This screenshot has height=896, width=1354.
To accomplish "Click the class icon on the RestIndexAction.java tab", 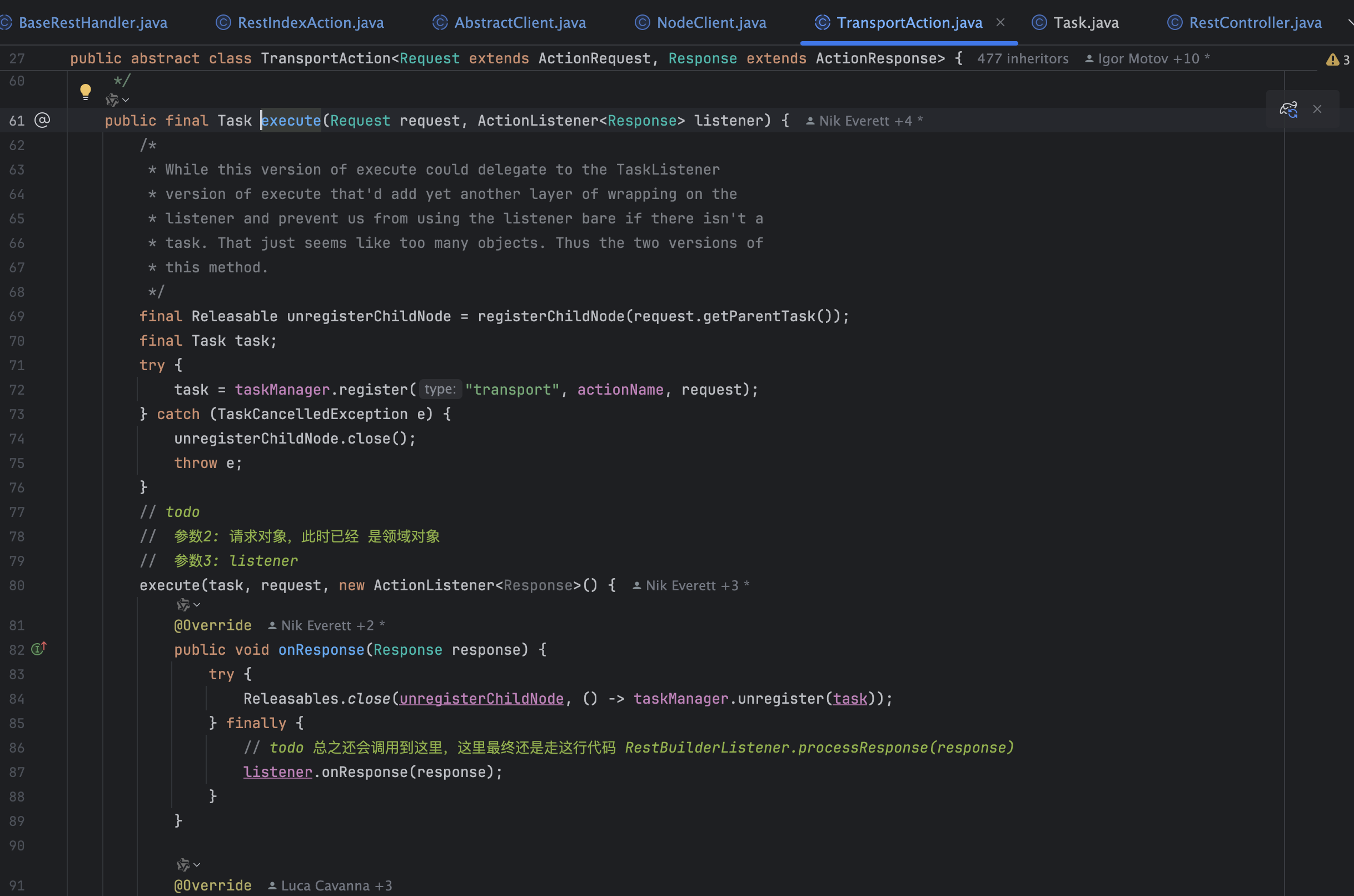I will point(223,22).
